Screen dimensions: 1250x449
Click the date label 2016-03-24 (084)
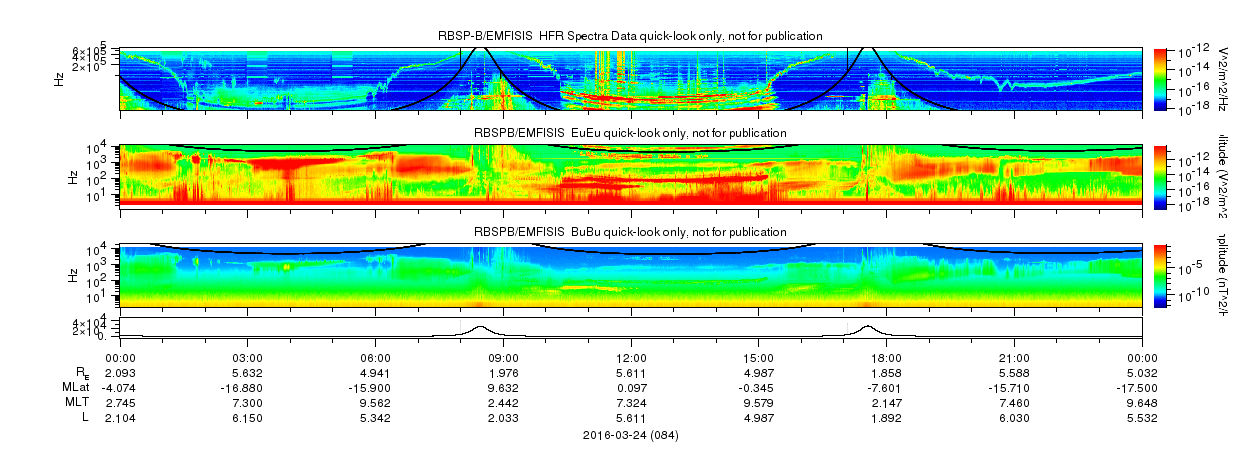(x=630, y=435)
